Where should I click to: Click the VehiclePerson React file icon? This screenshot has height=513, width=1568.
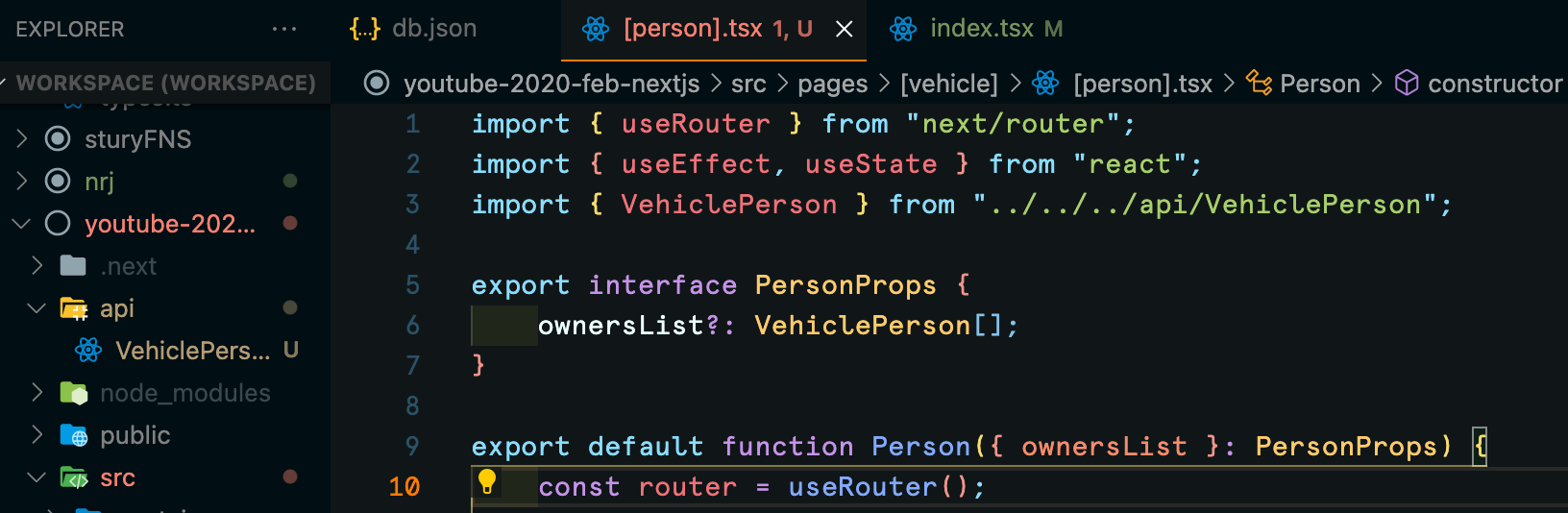(88, 350)
